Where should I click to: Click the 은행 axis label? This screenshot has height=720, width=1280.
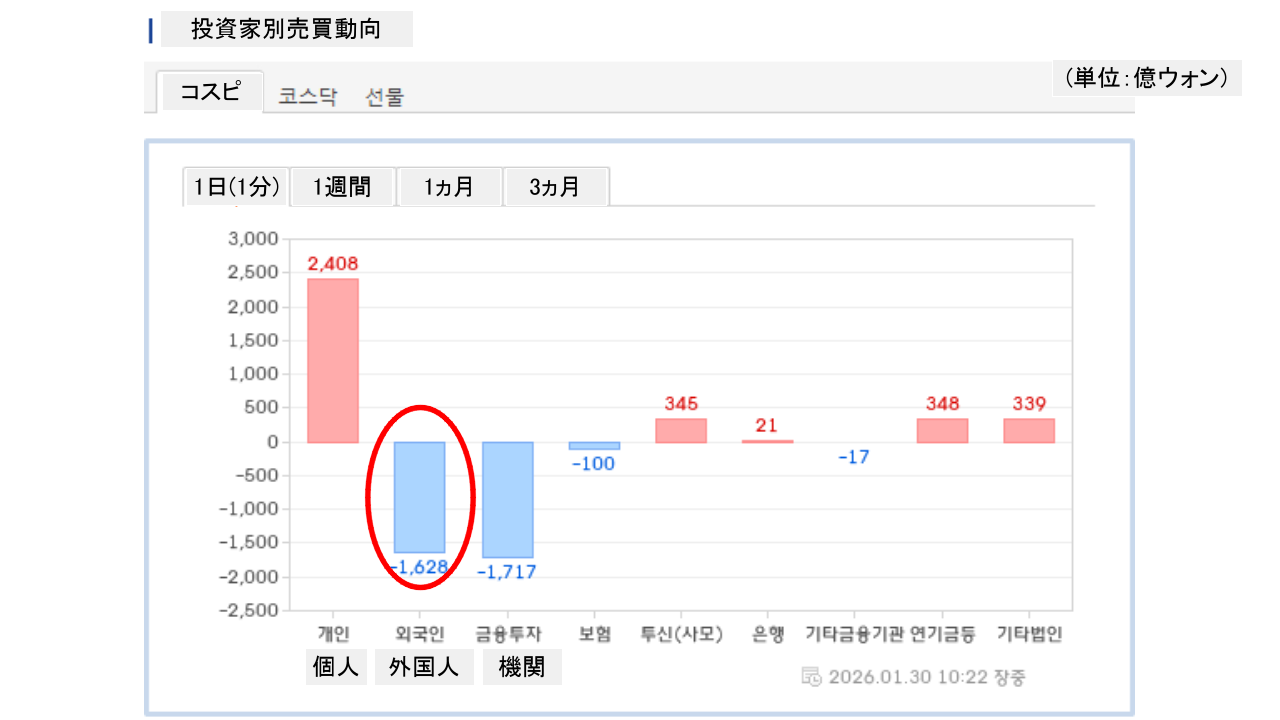pyautogui.click(x=768, y=634)
